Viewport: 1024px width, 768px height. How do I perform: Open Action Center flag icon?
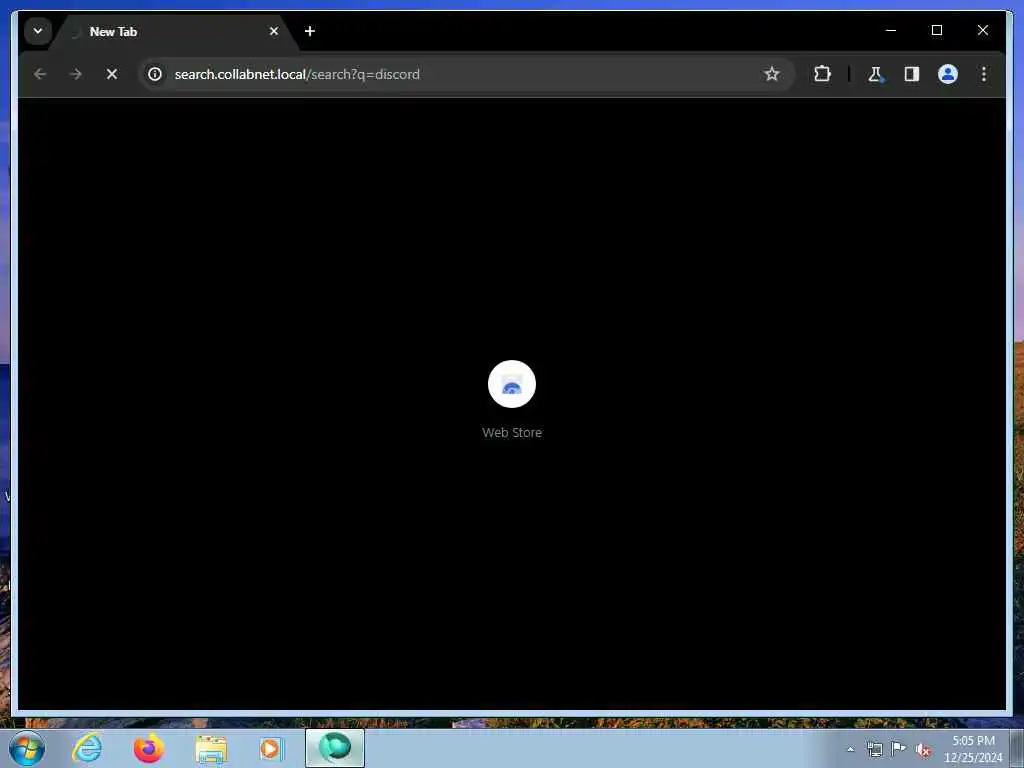click(x=899, y=748)
